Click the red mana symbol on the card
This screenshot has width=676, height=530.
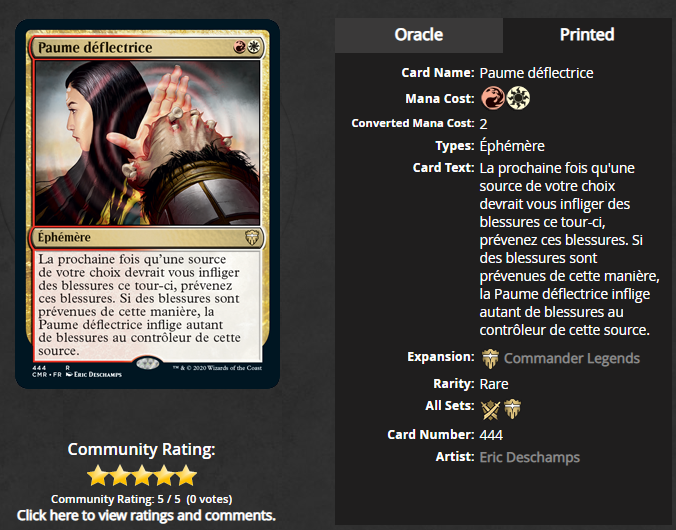pyautogui.click(x=240, y=47)
